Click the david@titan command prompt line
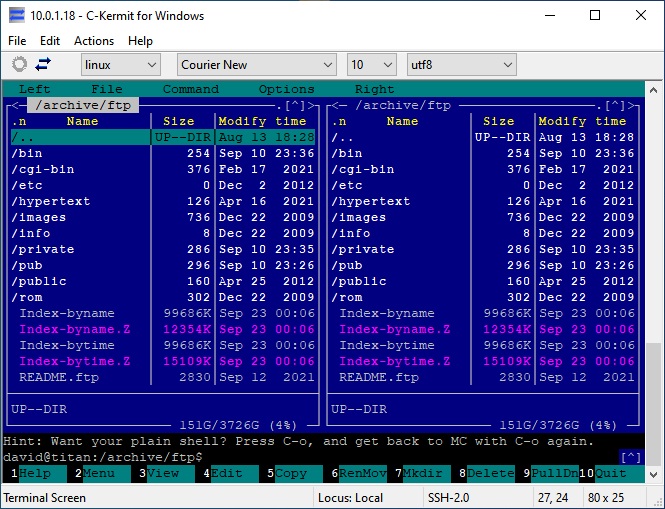The width and height of the screenshot is (665, 509). (x=103, y=457)
